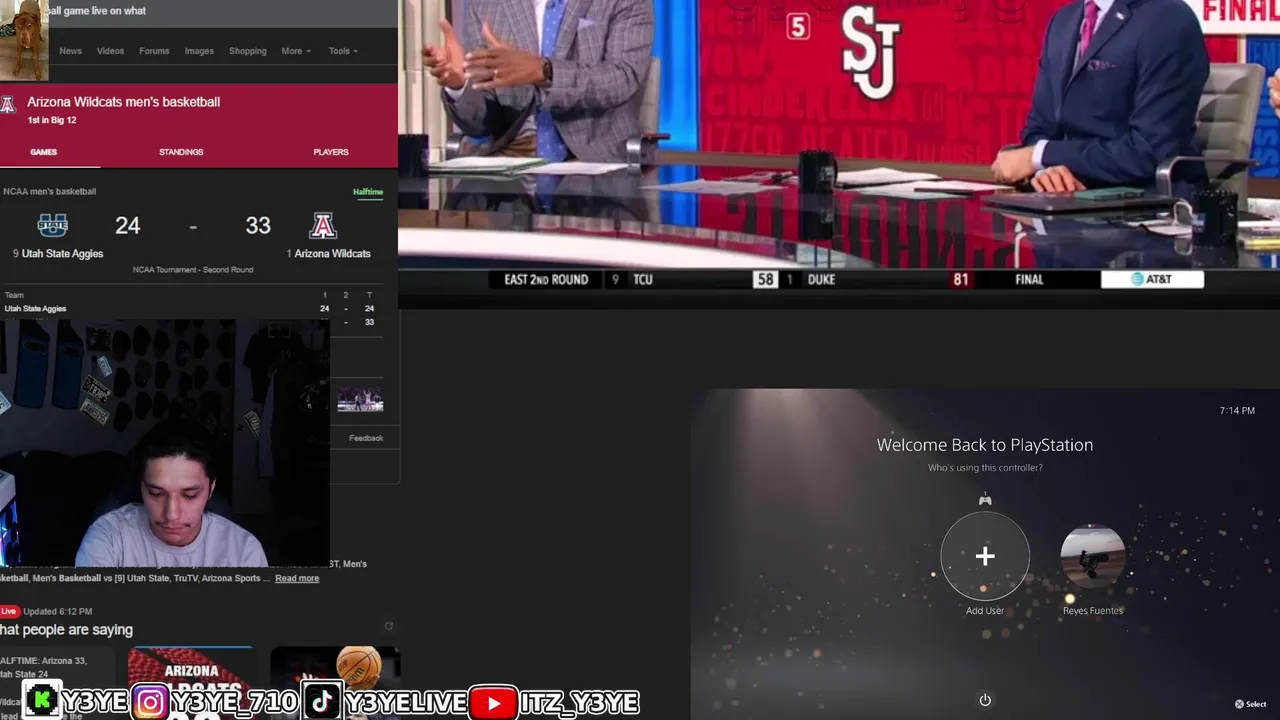Click the NCAA men's basketball label

tap(50, 191)
